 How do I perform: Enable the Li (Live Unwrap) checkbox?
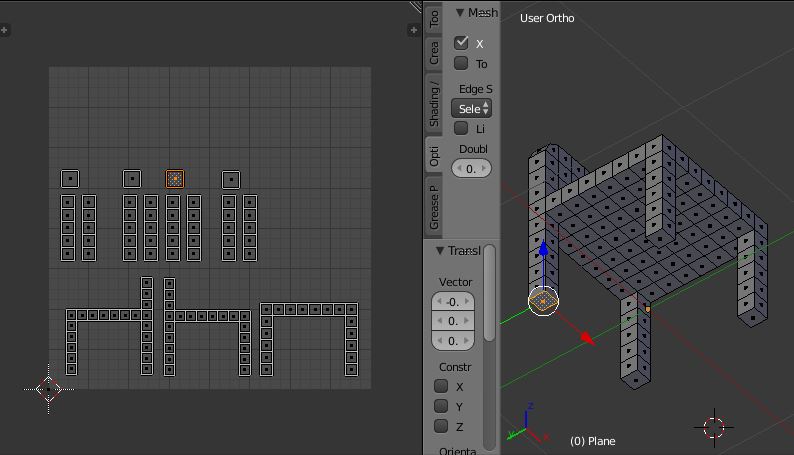pyautogui.click(x=461, y=128)
